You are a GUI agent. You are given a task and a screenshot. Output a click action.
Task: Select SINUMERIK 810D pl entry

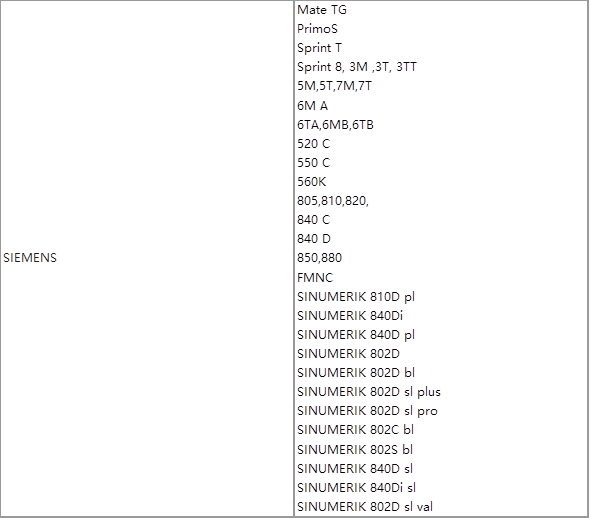pos(356,297)
